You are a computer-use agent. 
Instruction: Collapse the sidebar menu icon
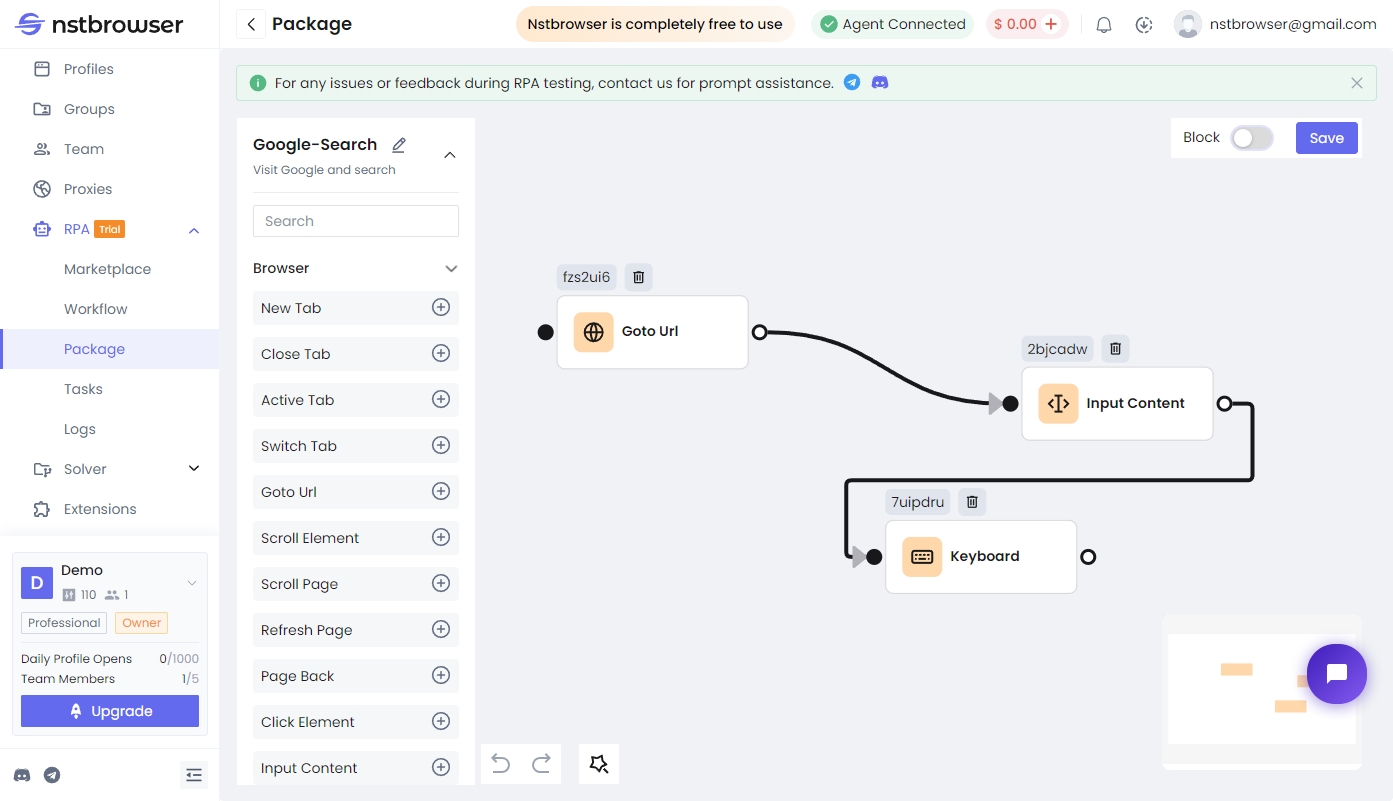tap(194, 775)
